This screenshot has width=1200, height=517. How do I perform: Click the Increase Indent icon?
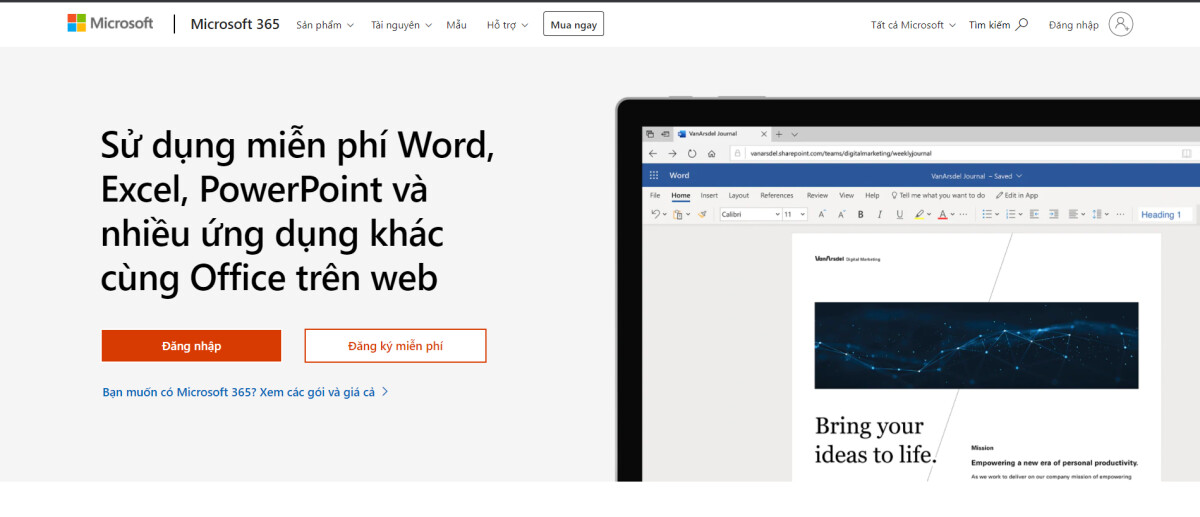click(x=1054, y=214)
